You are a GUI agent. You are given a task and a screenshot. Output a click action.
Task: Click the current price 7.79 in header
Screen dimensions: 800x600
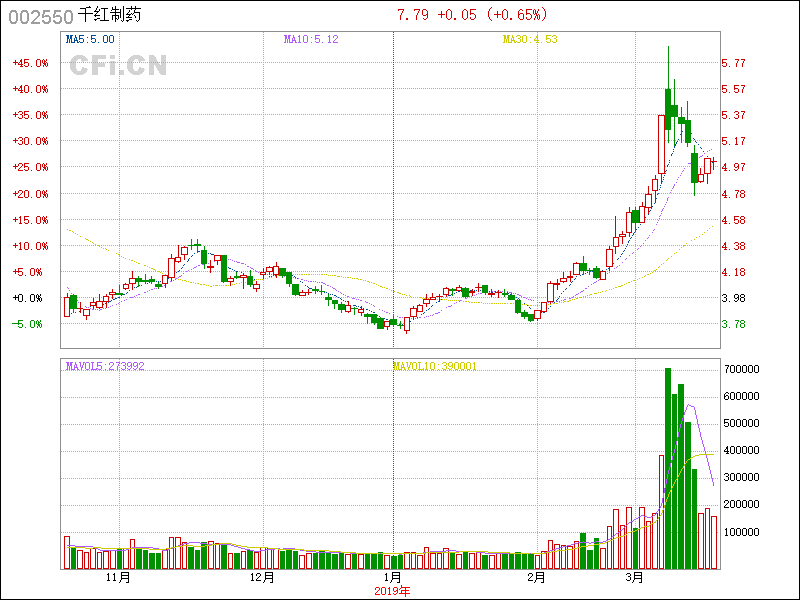click(x=414, y=15)
